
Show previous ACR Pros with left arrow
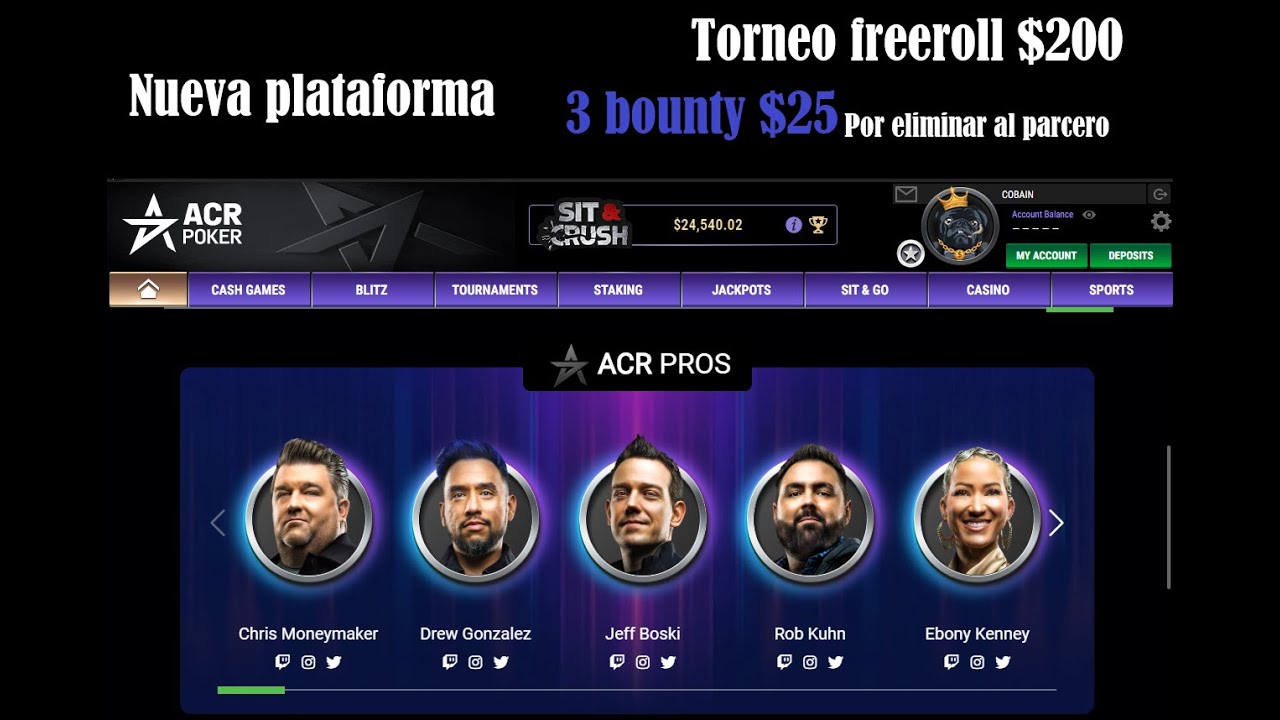coord(218,523)
